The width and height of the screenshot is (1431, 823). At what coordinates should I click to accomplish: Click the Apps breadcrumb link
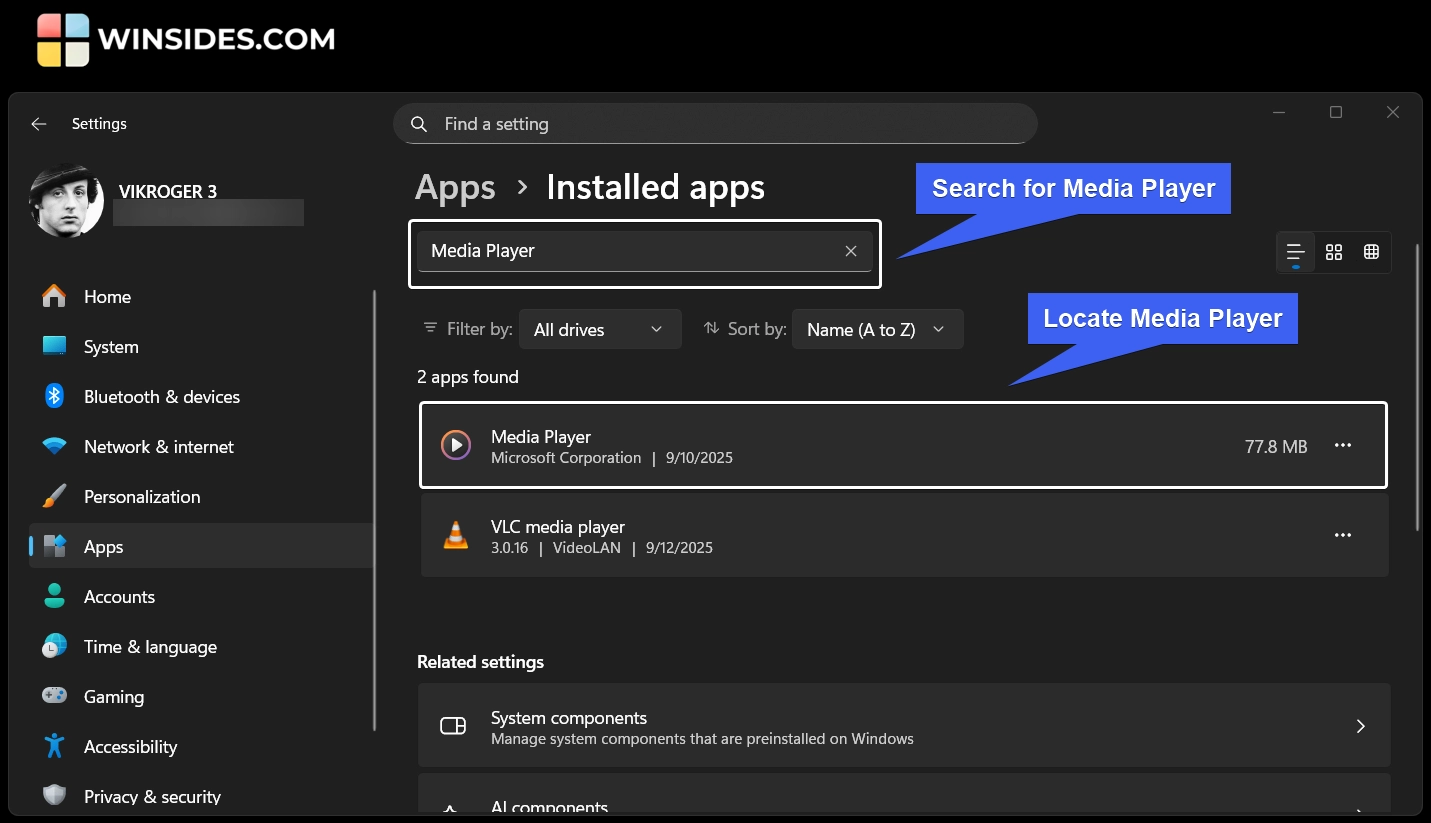455,188
